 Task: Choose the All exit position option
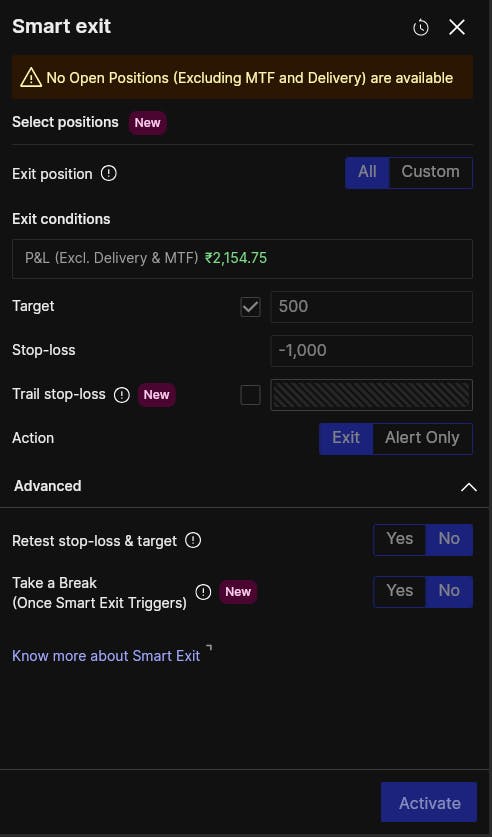click(x=367, y=172)
